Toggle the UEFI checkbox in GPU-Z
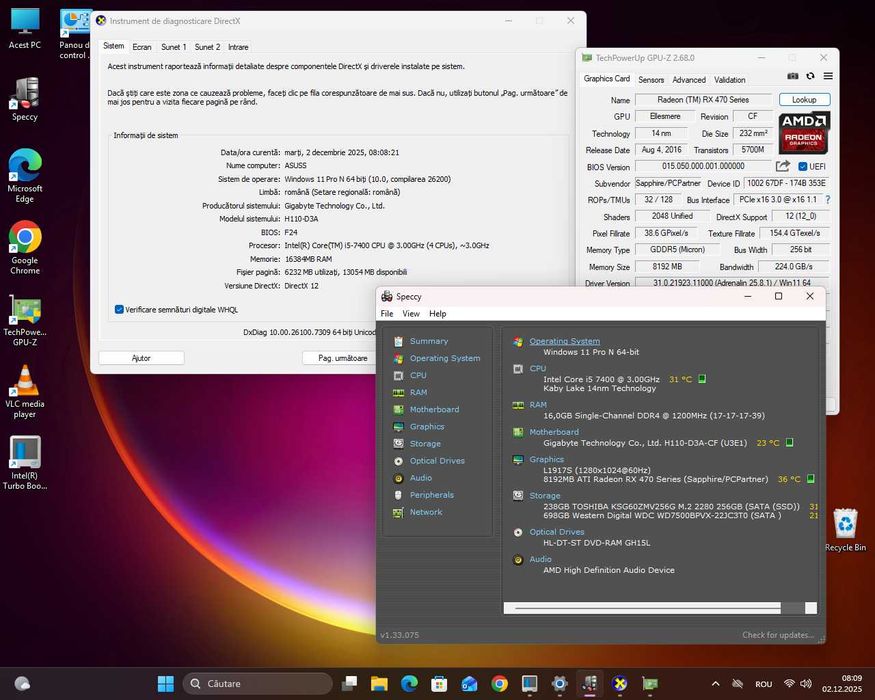The width and height of the screenshot is (875, 700). [x=802, y=166]
